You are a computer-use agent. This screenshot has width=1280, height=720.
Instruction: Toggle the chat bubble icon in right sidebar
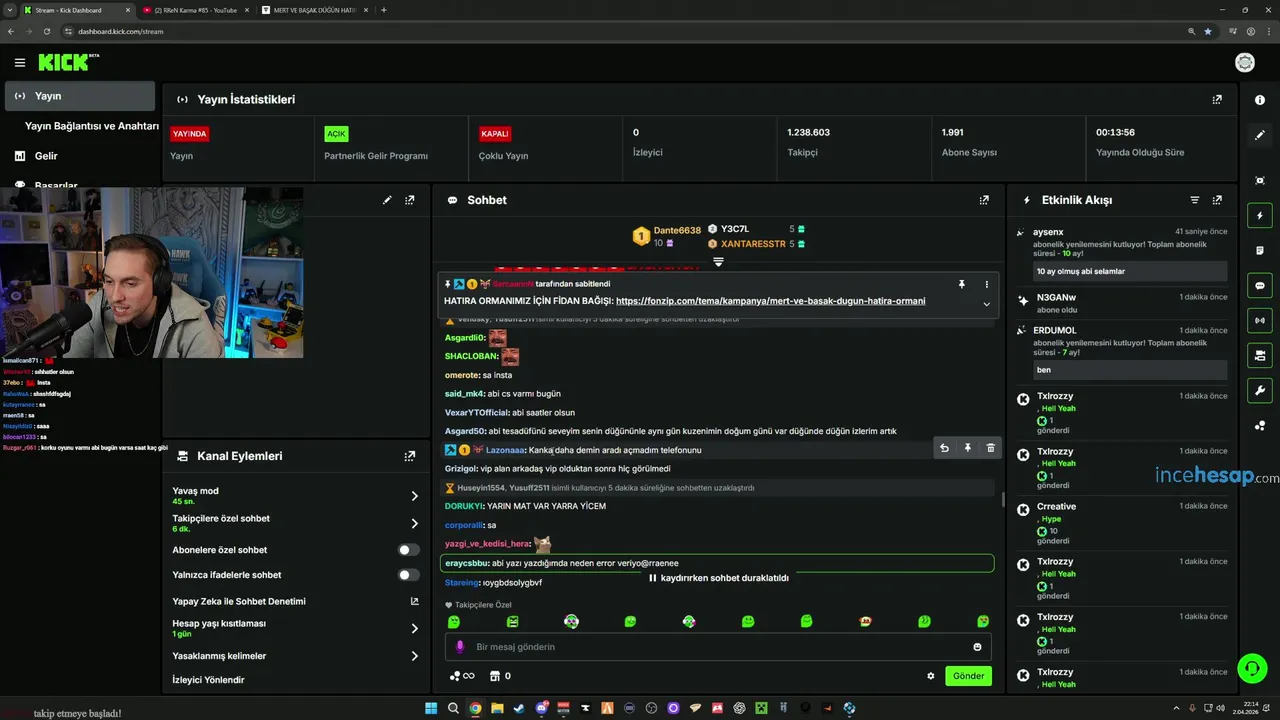click(1260, 286)
